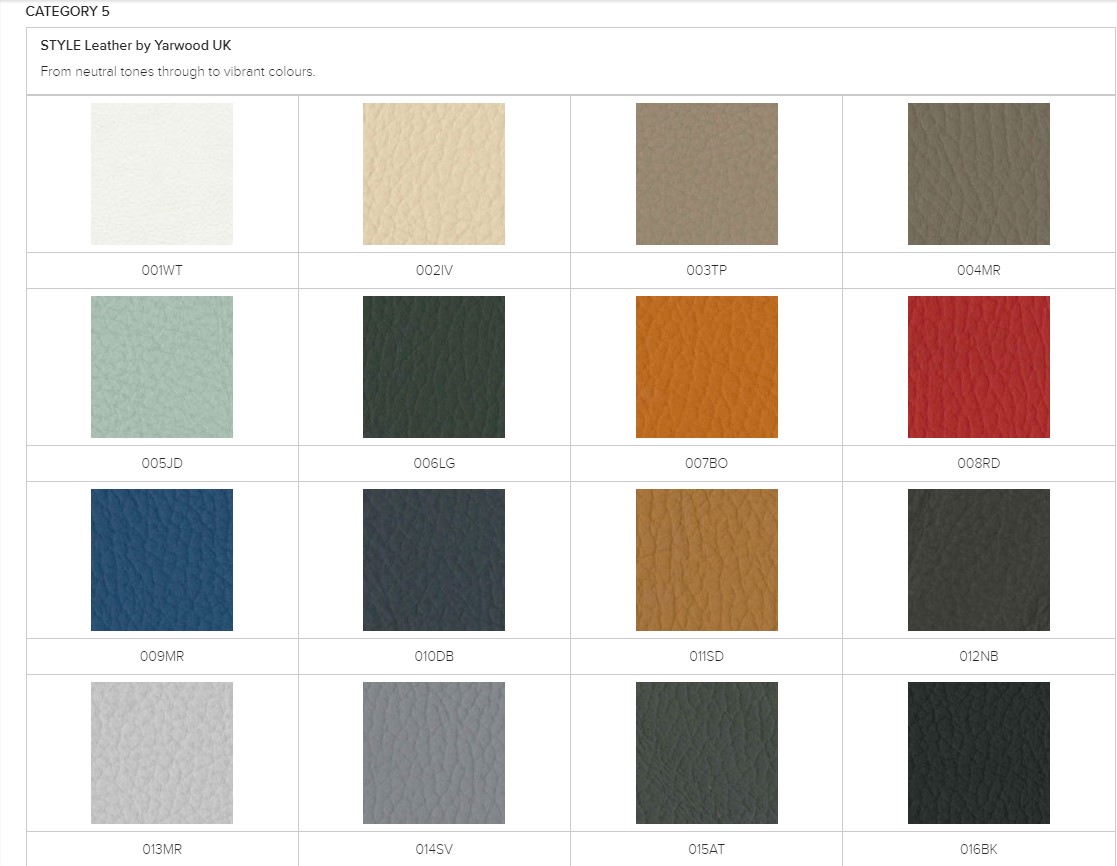Viewport: 1117px width, 866px height.
Task: Click the STYLE Leather by Yarwood UK heading
Action: click(136, 46)
